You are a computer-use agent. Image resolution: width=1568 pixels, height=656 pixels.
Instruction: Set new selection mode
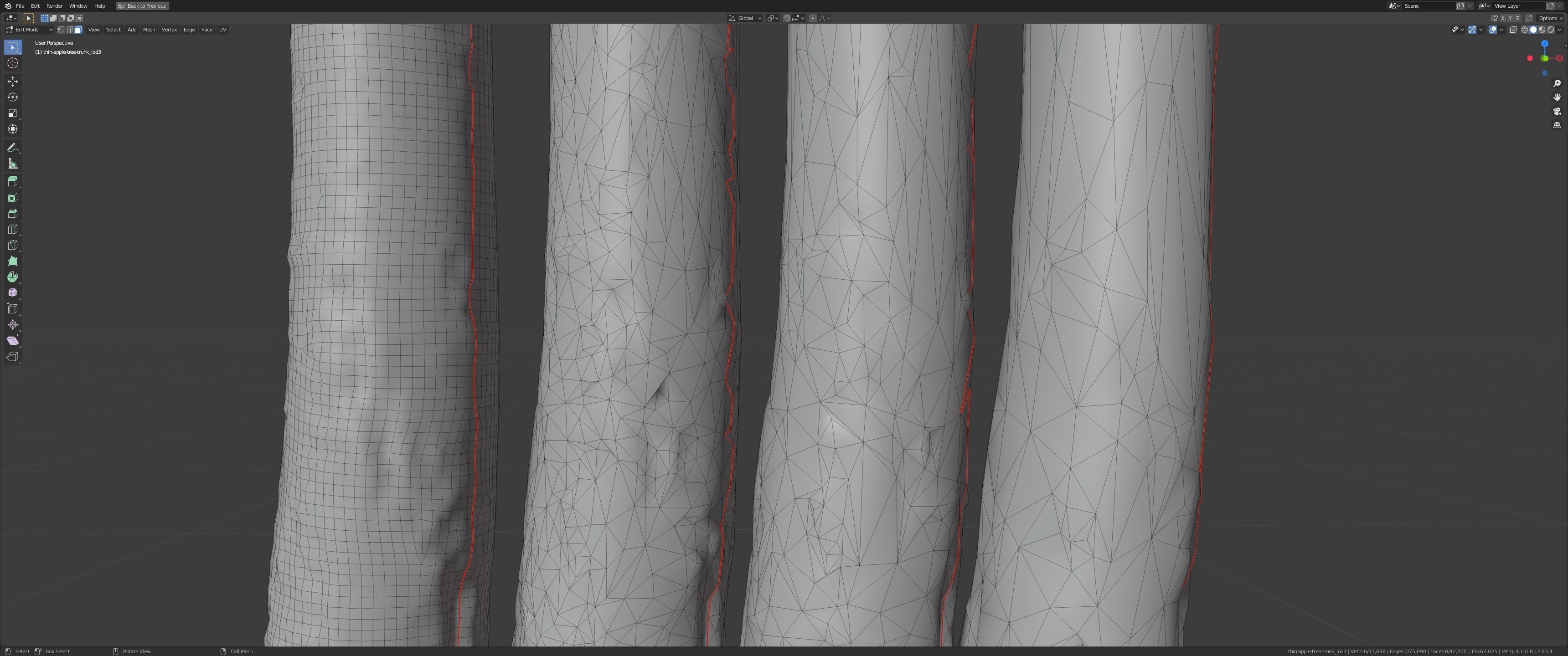[x=44, y=18]
